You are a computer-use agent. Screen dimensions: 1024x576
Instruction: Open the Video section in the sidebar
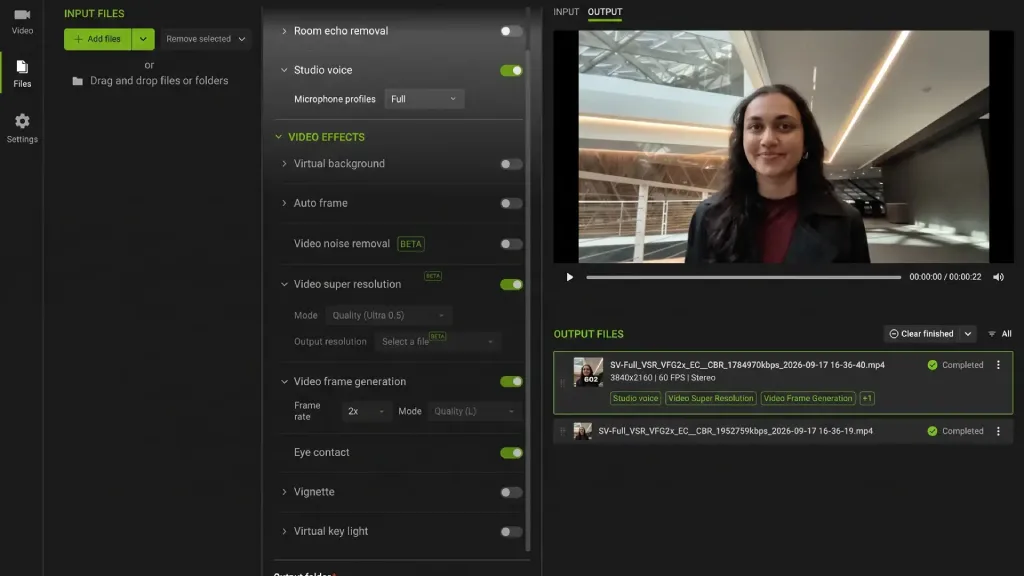tap(22, 22)
